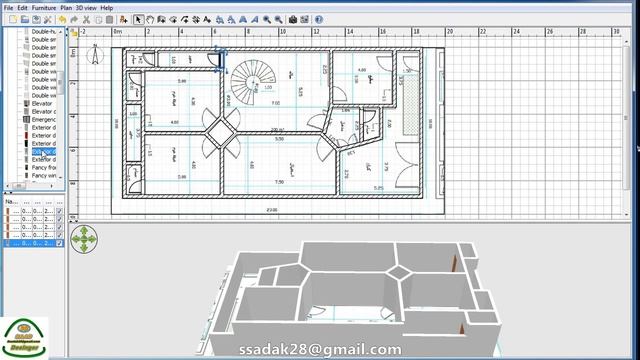Open the Edit menu
This screenshot has width=640, height=360.
click(x=22, y=8)
